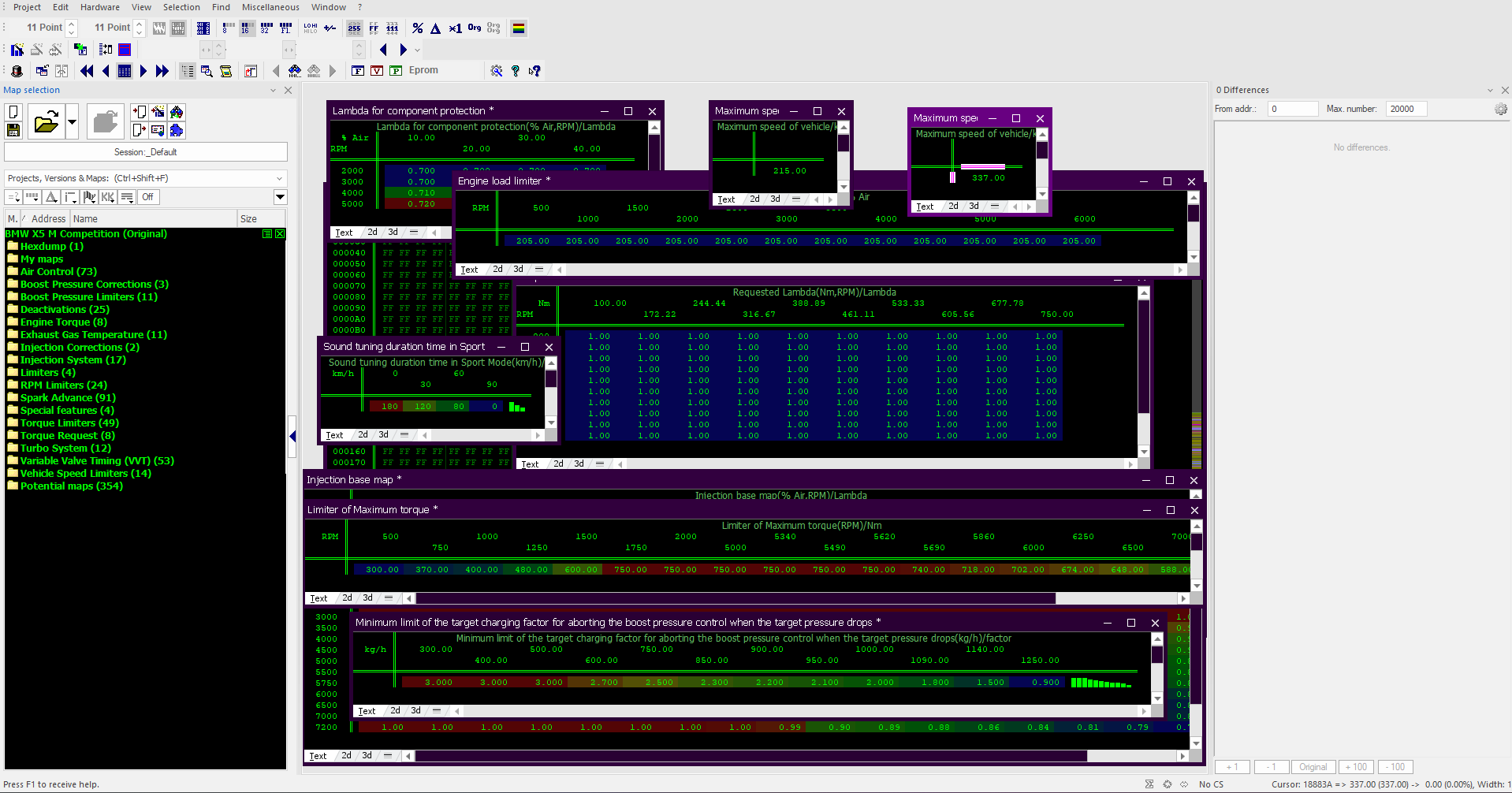The width and height of the screenshot is (1512, 793).
Task: Switch Engine load limiter window to 2d tab
Action: (497, 270)
